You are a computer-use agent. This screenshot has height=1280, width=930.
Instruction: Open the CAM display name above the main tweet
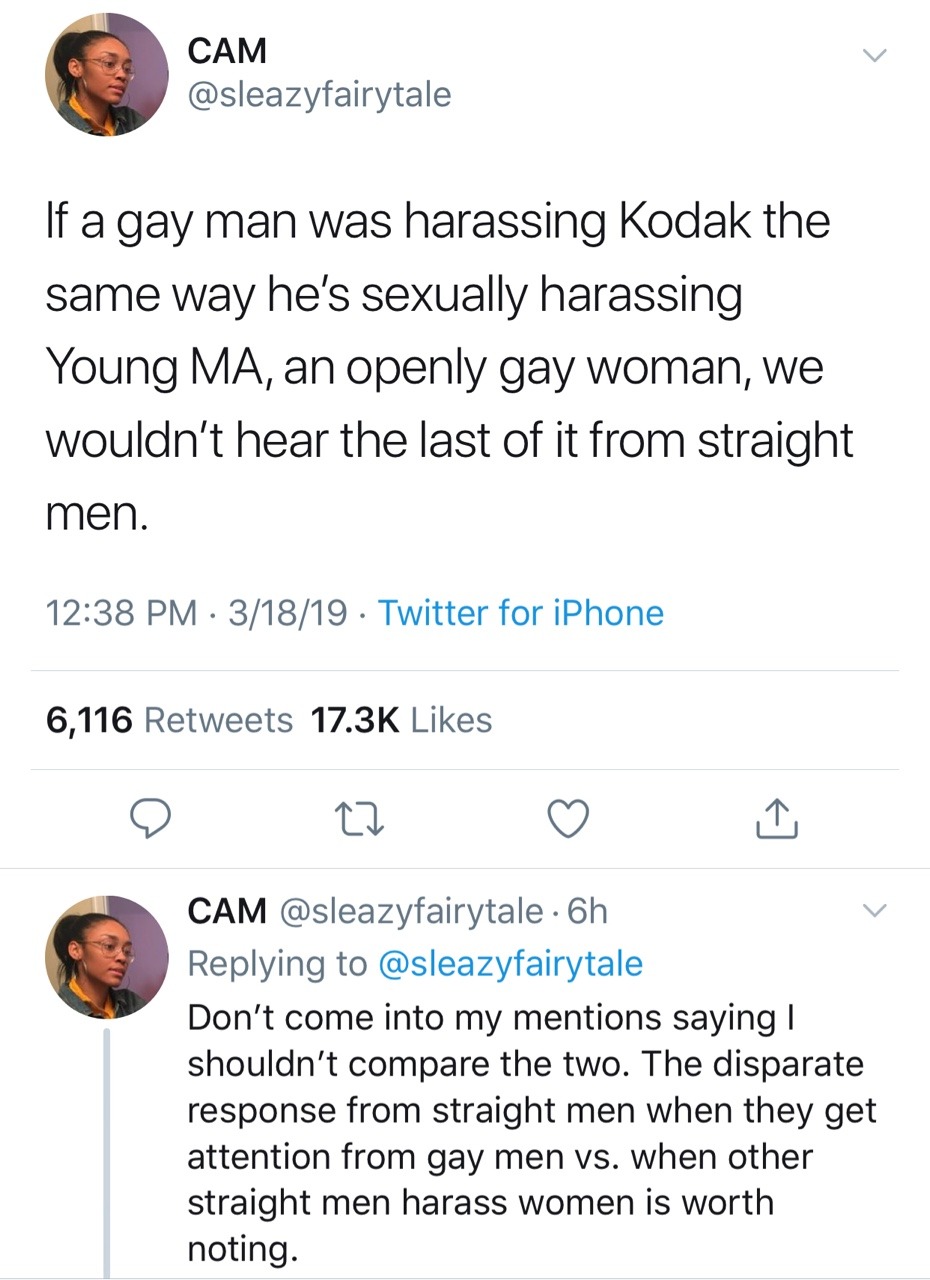[x=227, y=49]
